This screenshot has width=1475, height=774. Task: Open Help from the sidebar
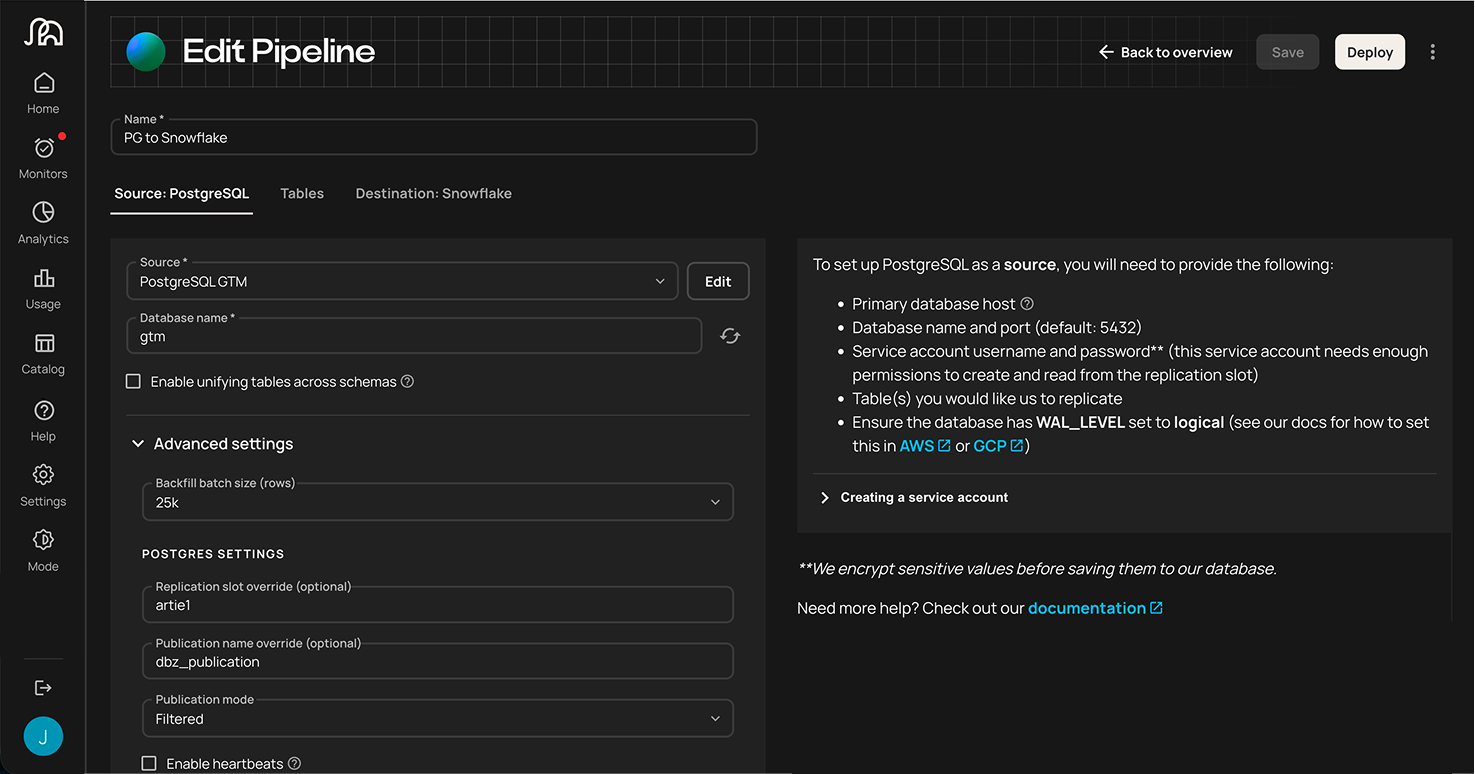43,421
